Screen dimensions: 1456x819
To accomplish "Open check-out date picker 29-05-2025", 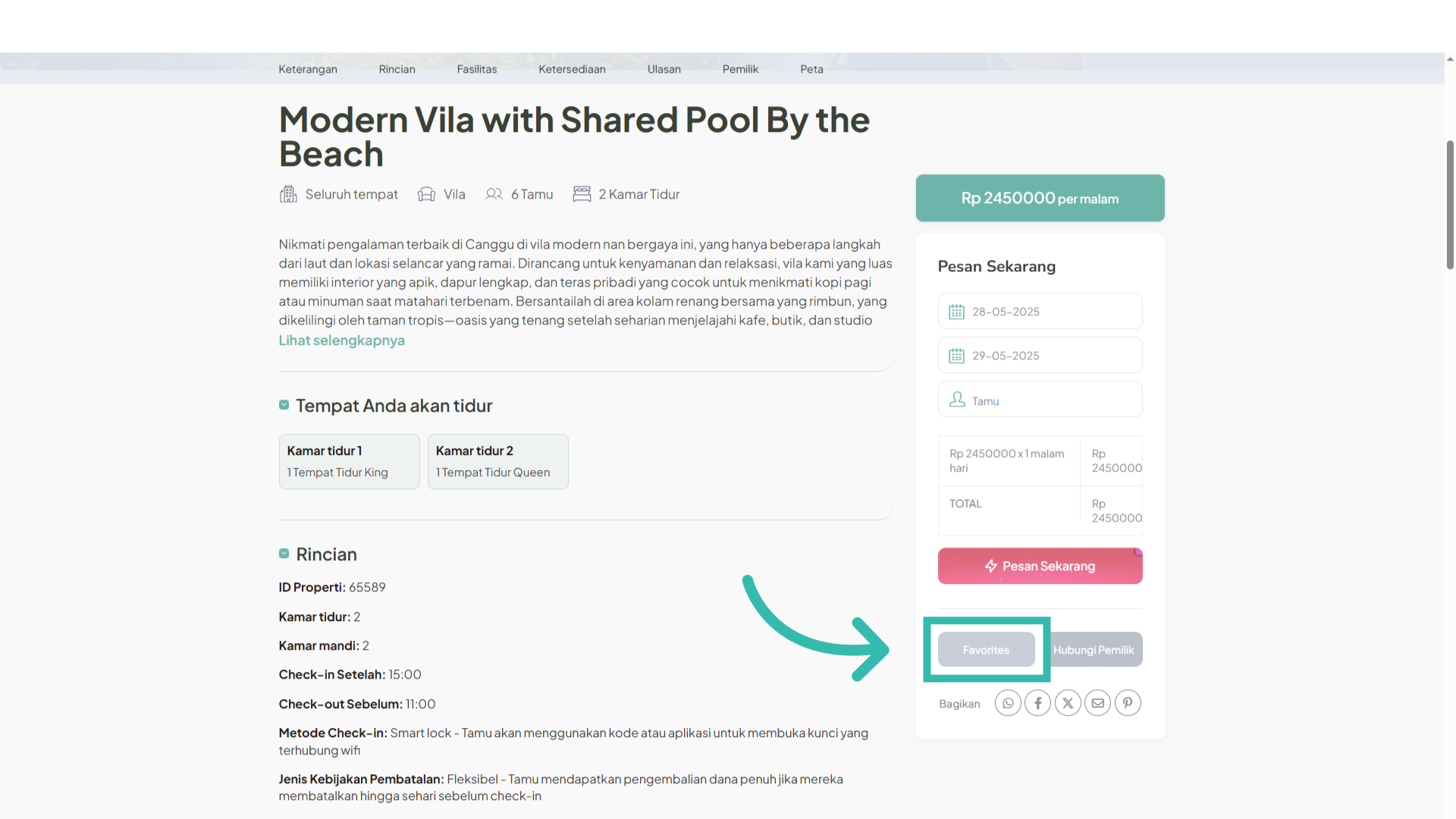I will [x=1040, y=355].
